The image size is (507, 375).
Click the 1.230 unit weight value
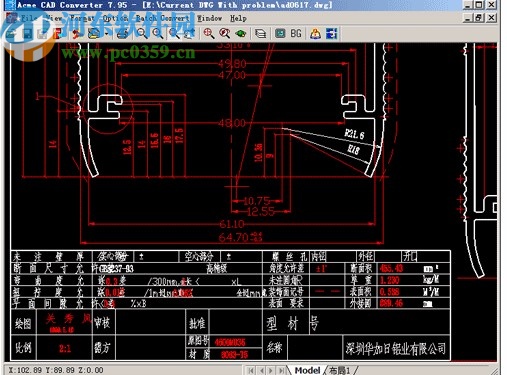click(x=389, y=280)
